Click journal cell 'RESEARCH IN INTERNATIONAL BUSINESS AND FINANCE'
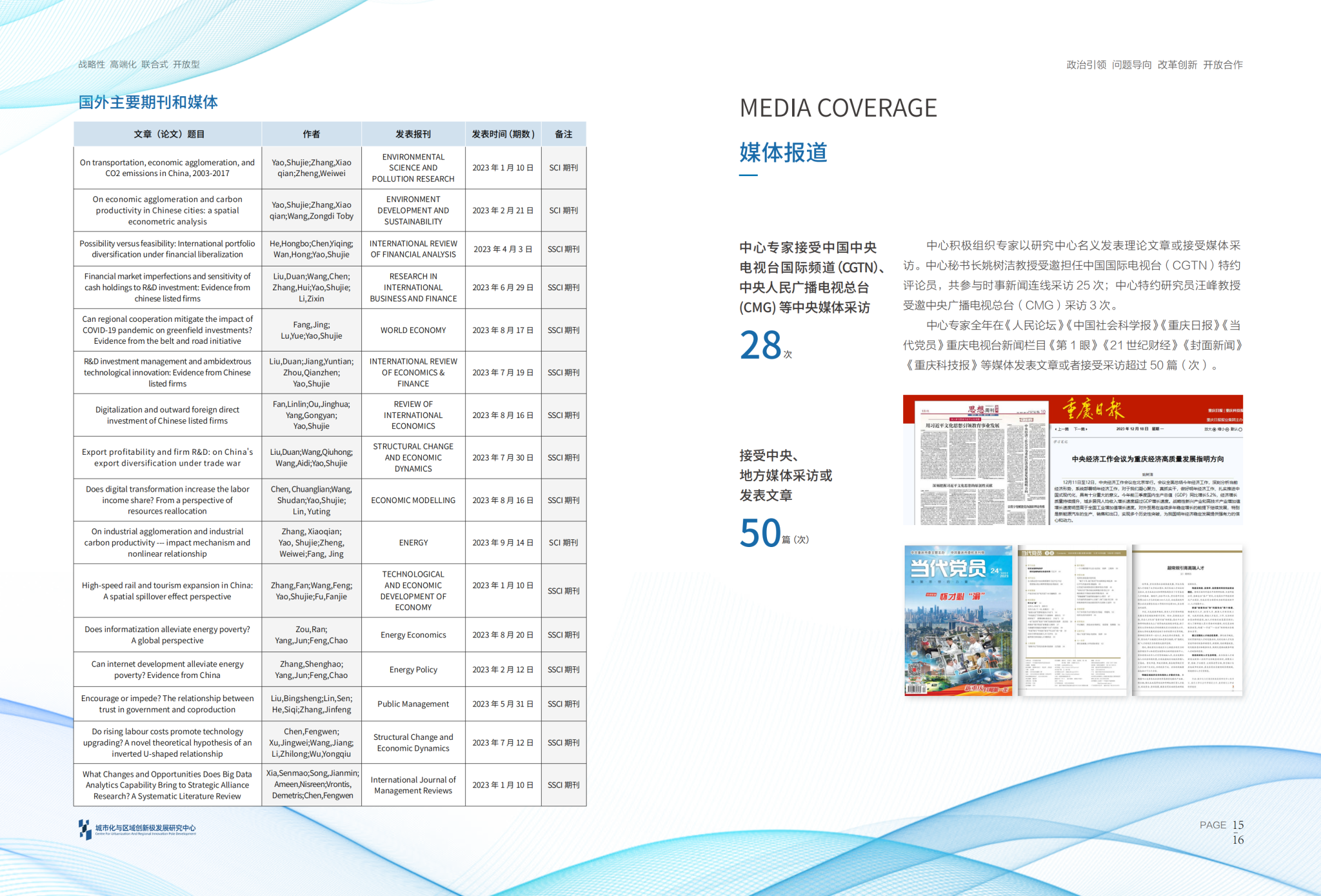Image resolution: width=1321 pixels, height=896 pixels. point(413,288)
